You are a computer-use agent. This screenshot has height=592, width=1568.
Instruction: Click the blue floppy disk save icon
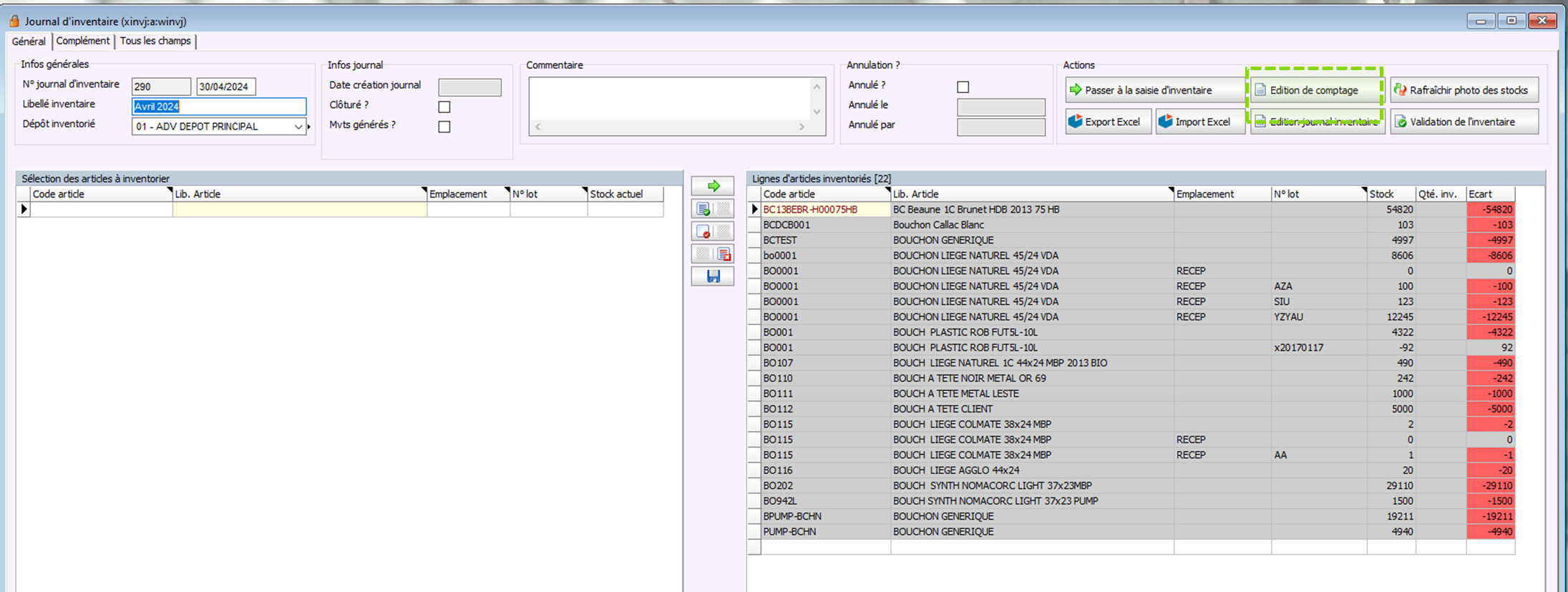(713, 276)
